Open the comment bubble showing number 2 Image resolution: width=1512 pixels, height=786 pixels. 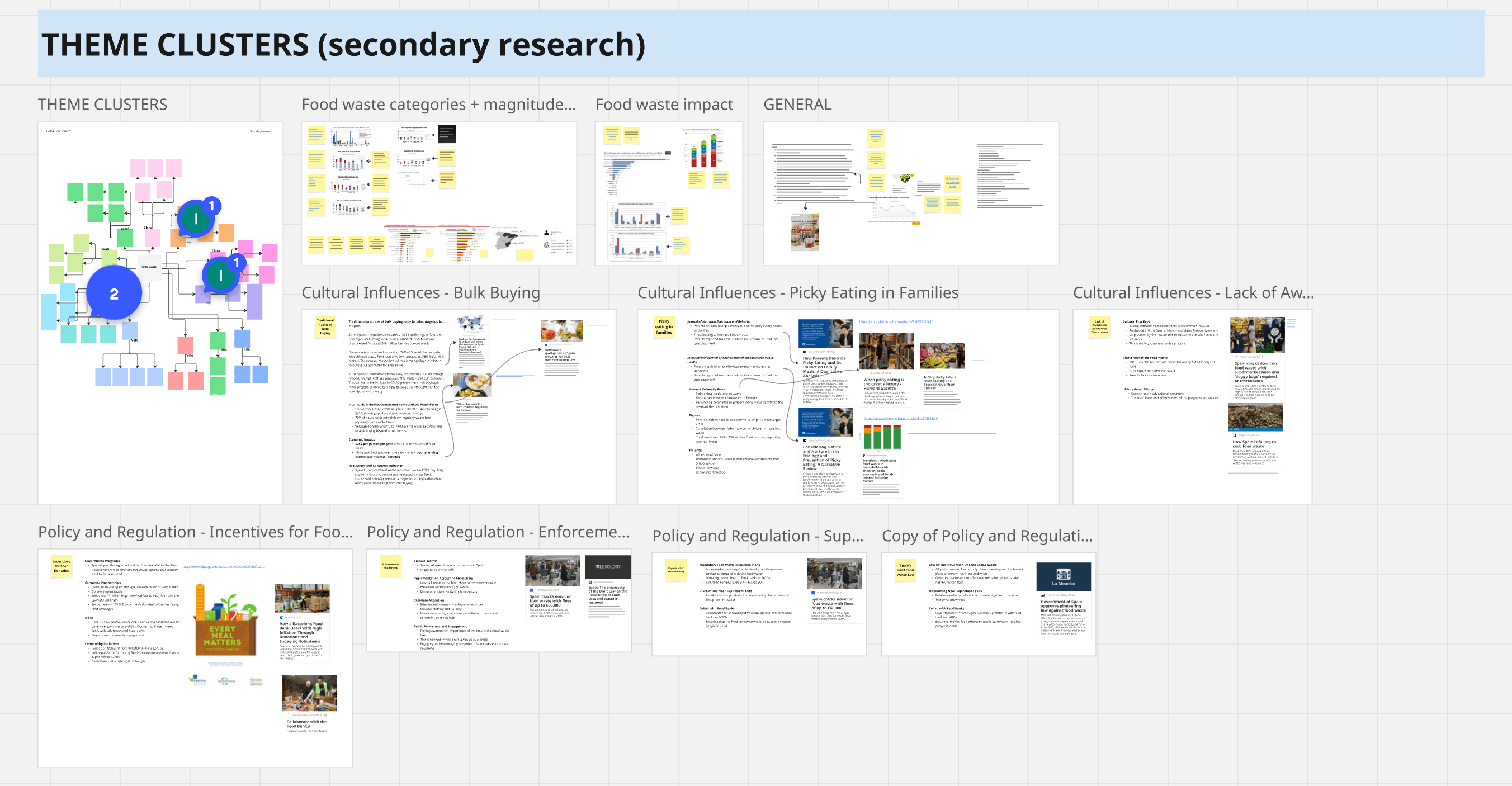click(x=114, y=293)
